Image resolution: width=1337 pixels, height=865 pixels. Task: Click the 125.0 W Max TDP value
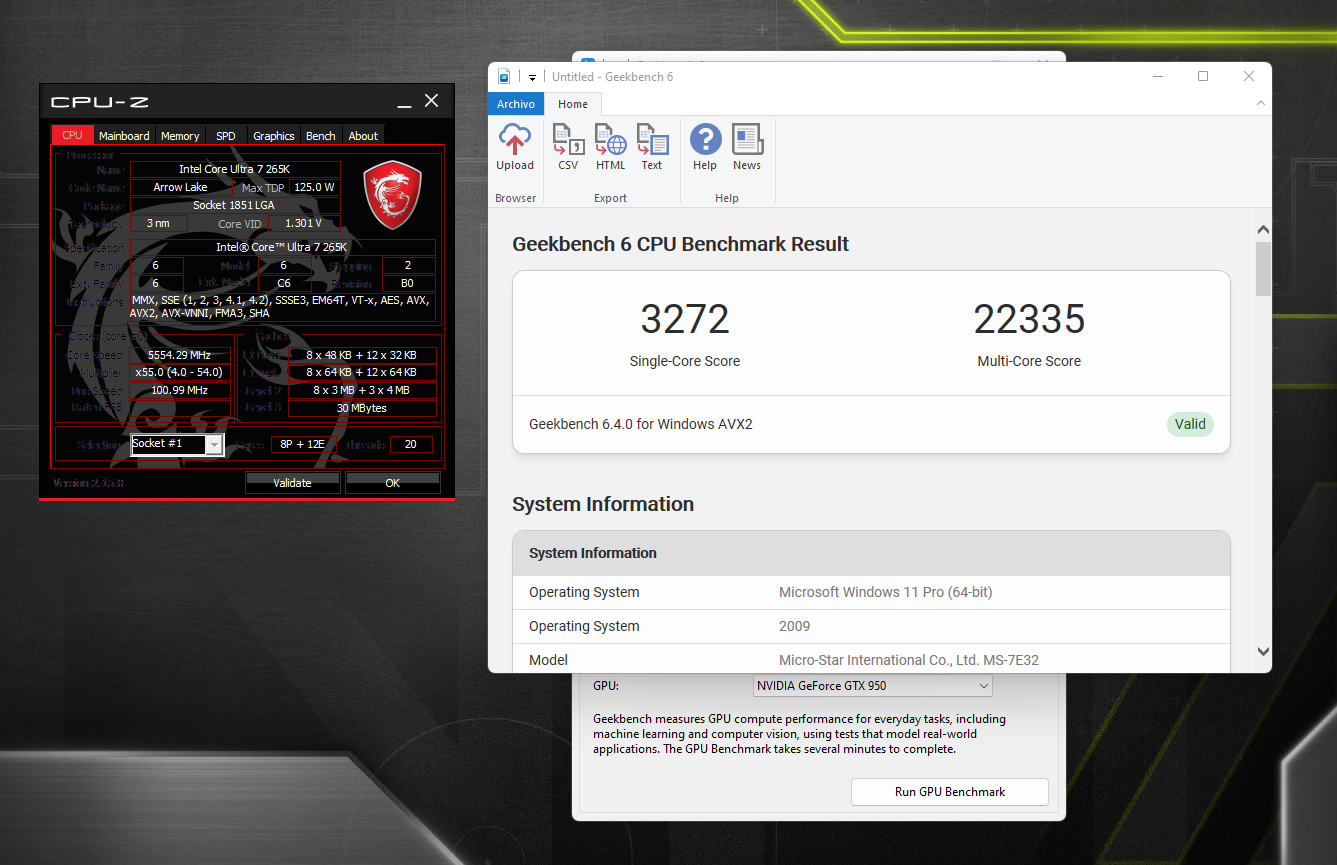tap(315, 187)
